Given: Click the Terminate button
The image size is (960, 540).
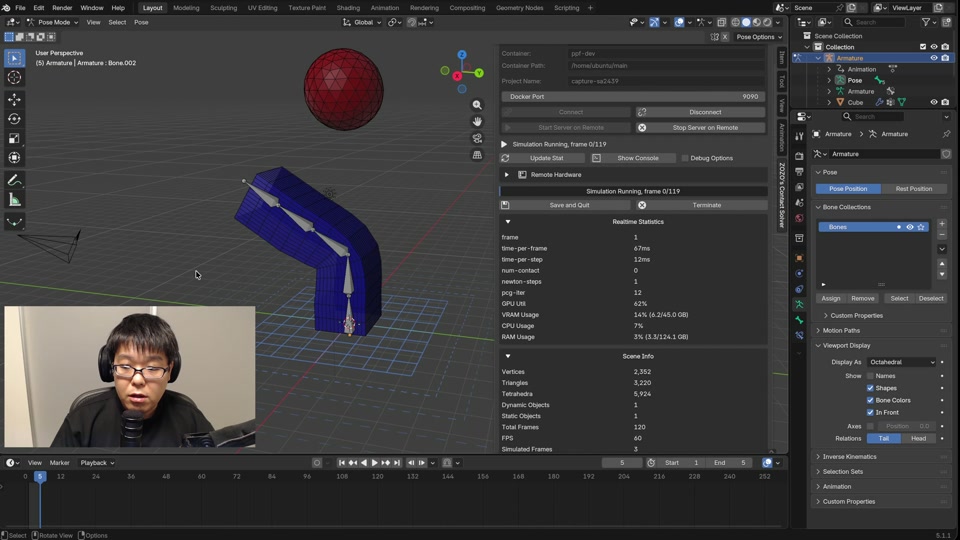Looking at the screenshot, I should click(700, 205).
